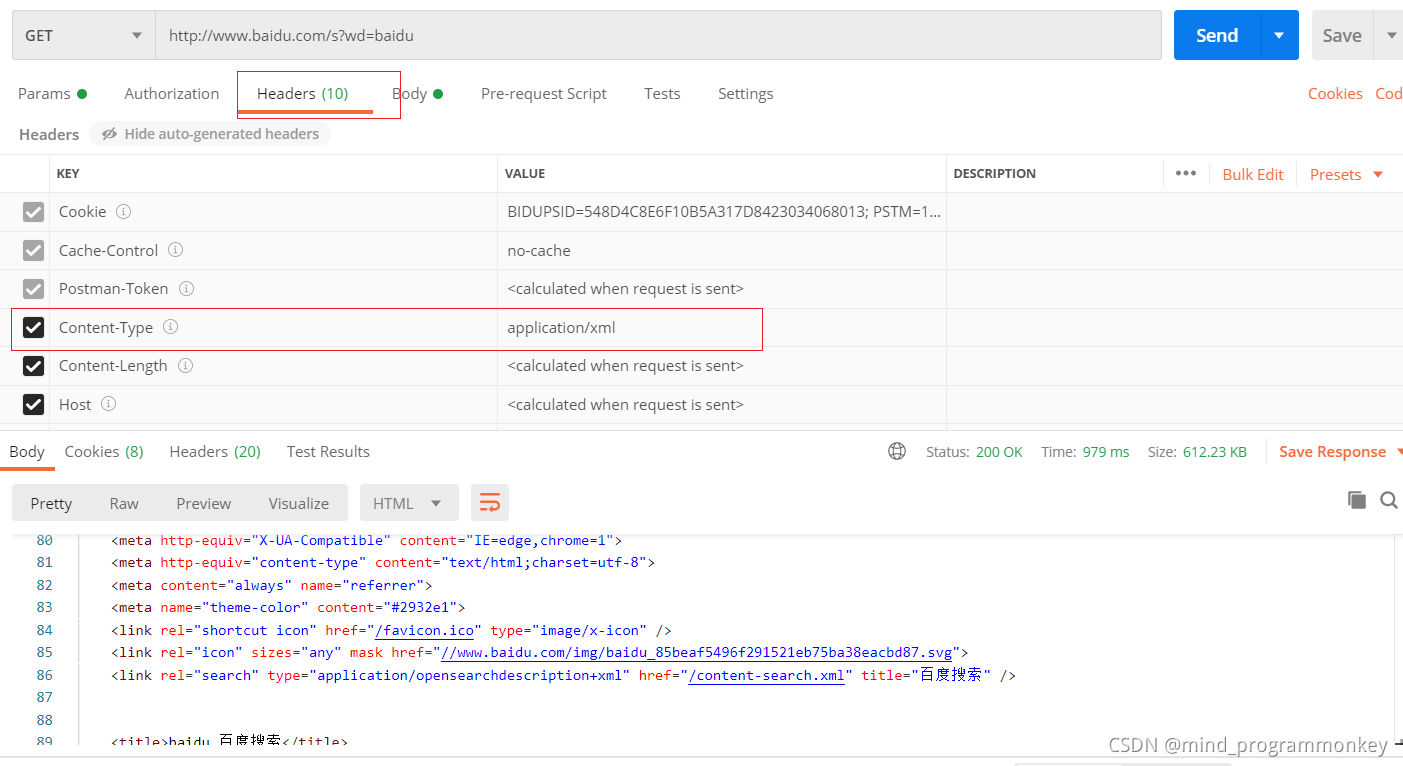This screenshot has height=766, width=1403.
Task: Switch to the Params tab
Action: (52, 93)
